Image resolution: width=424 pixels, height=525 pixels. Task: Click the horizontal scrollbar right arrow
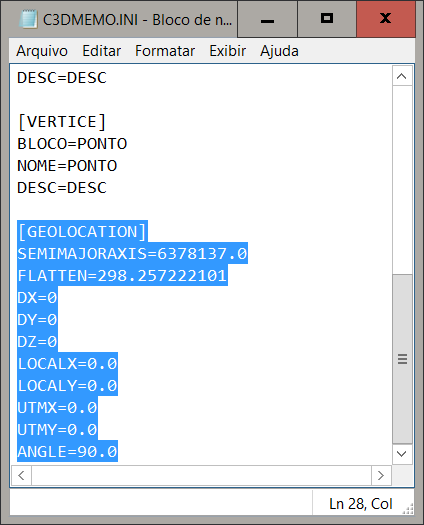[x=381, y=475]
